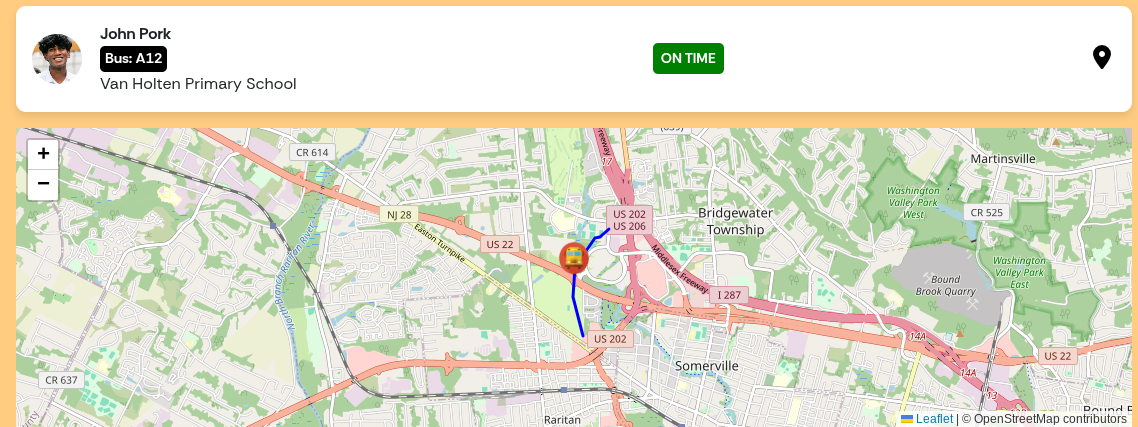Click the CR 637 route shield
This screenshot has width=1138, height=427.
coord(61,380)
